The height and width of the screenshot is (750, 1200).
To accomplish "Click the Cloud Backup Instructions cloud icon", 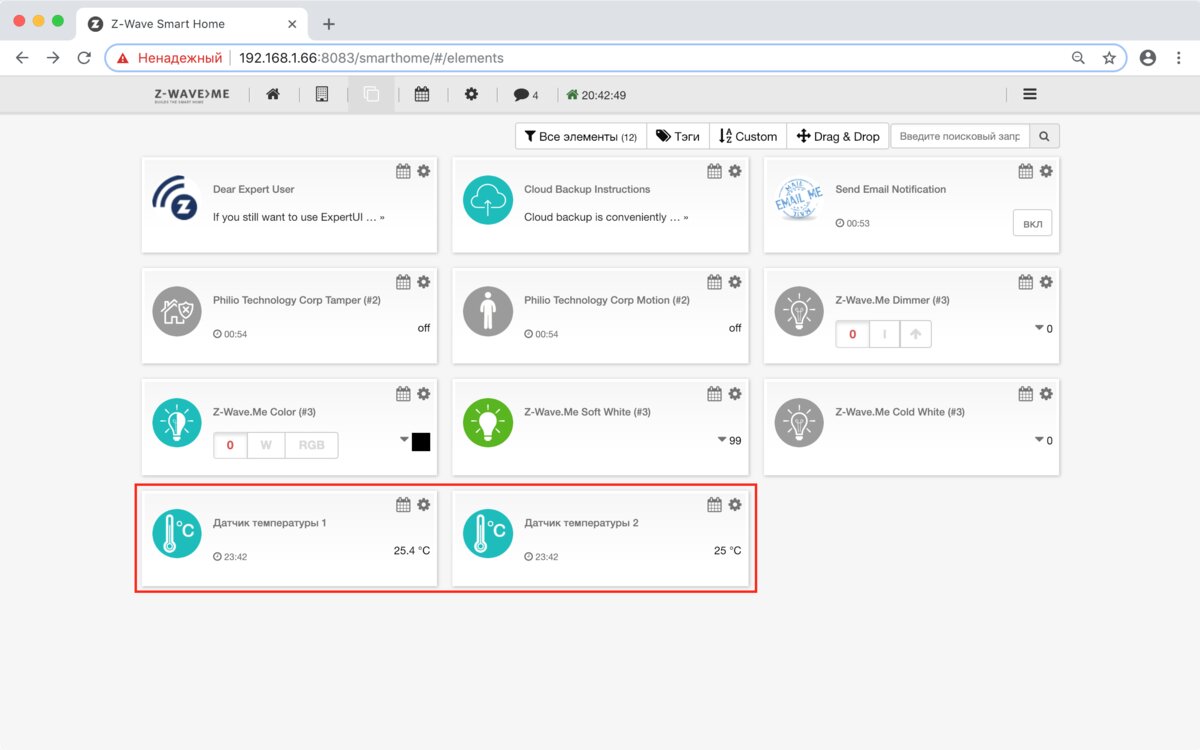I will point(487,202).
